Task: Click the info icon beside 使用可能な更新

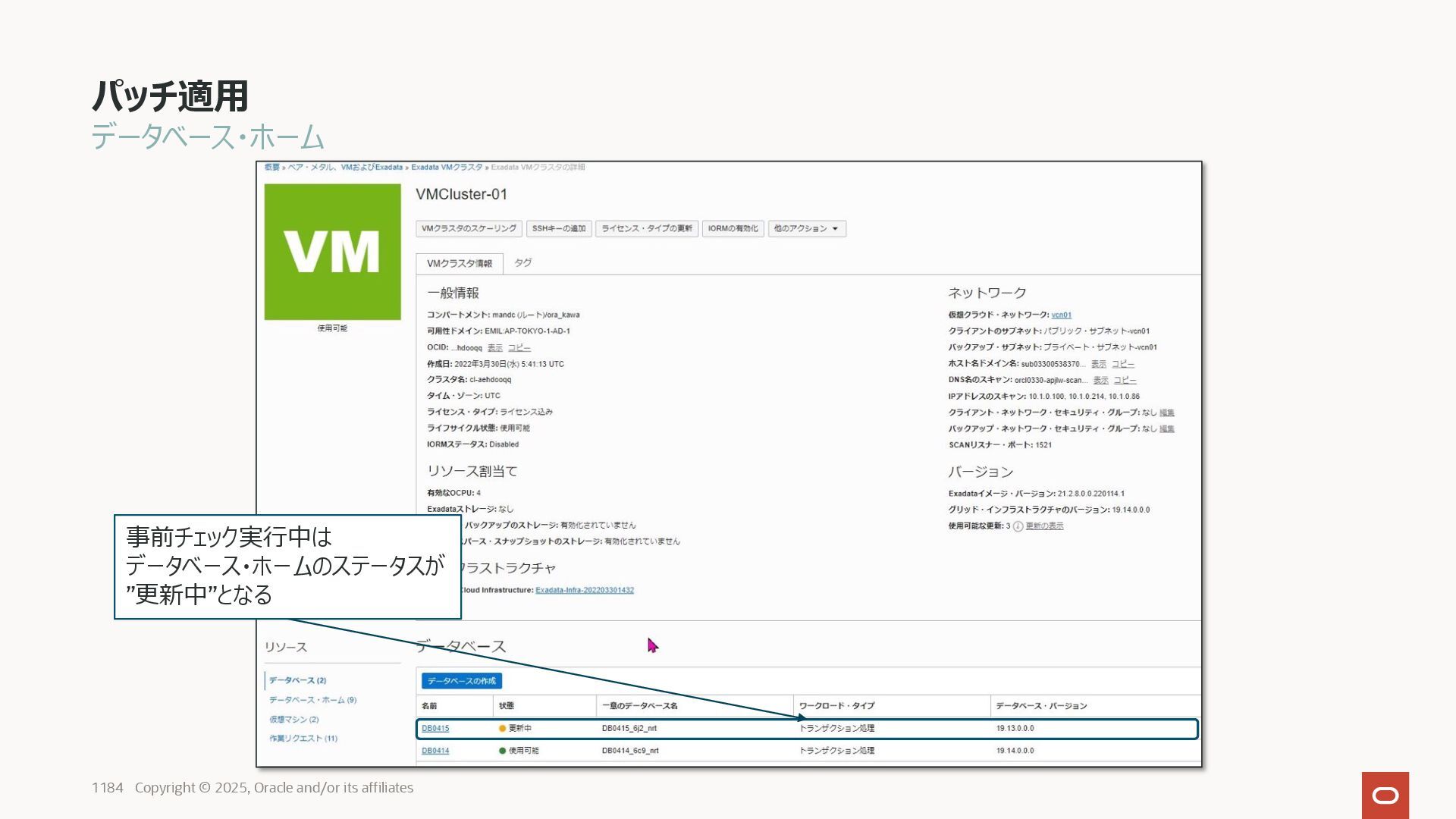Action: coord(1018,526)
